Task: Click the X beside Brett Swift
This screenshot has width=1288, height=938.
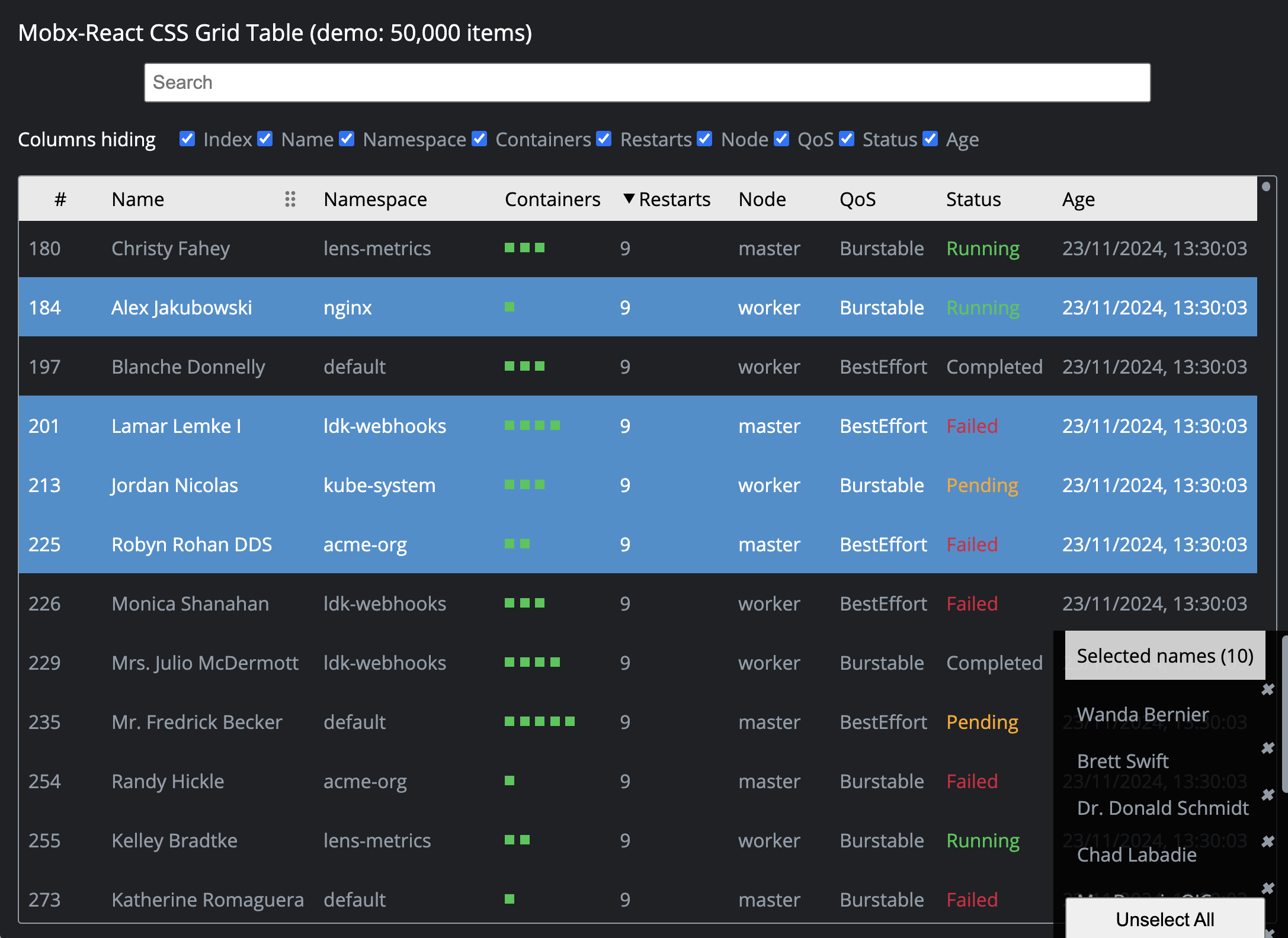Action: (1267, 748)
